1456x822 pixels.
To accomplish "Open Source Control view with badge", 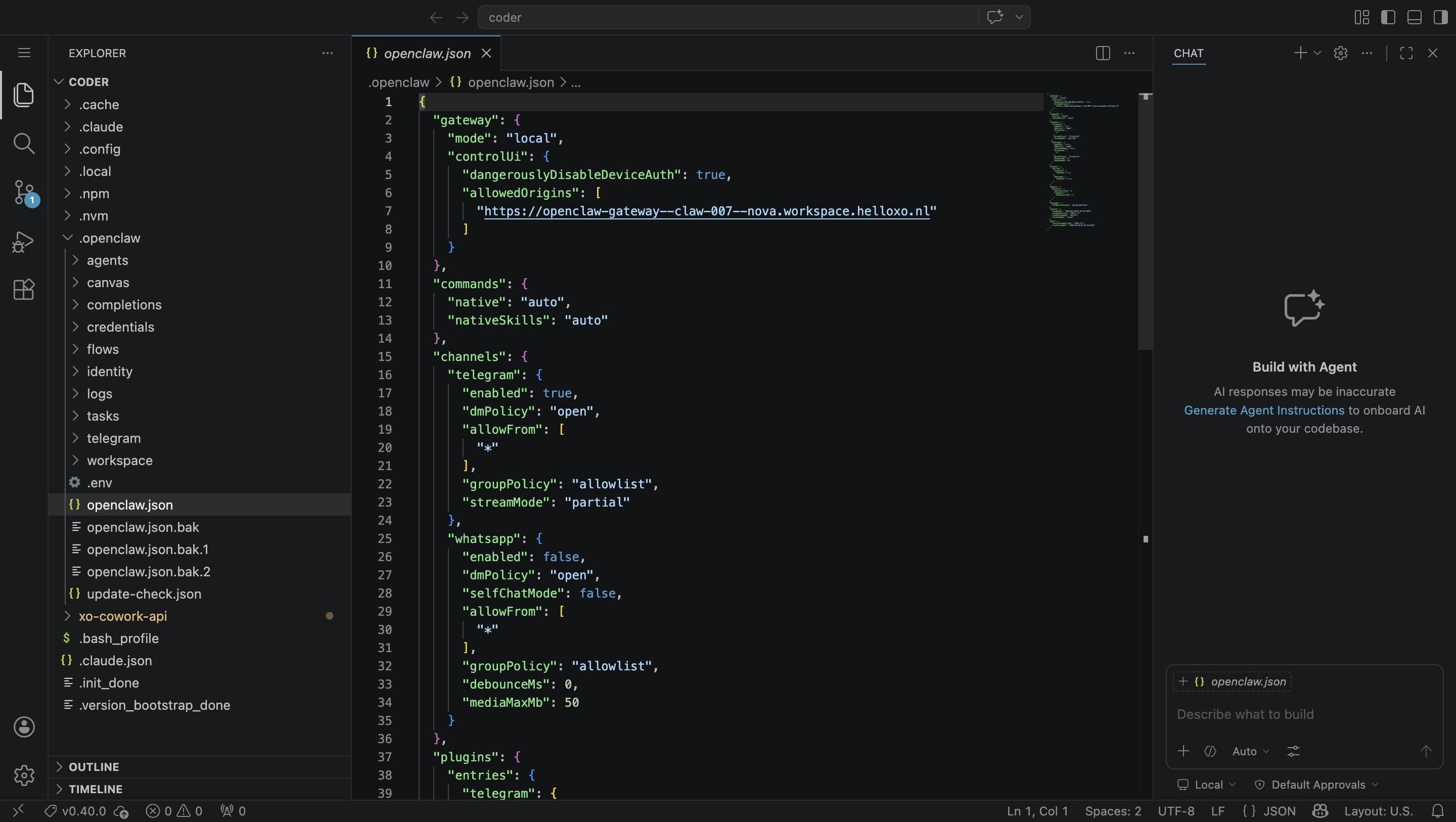I will [x=24, y=193].
